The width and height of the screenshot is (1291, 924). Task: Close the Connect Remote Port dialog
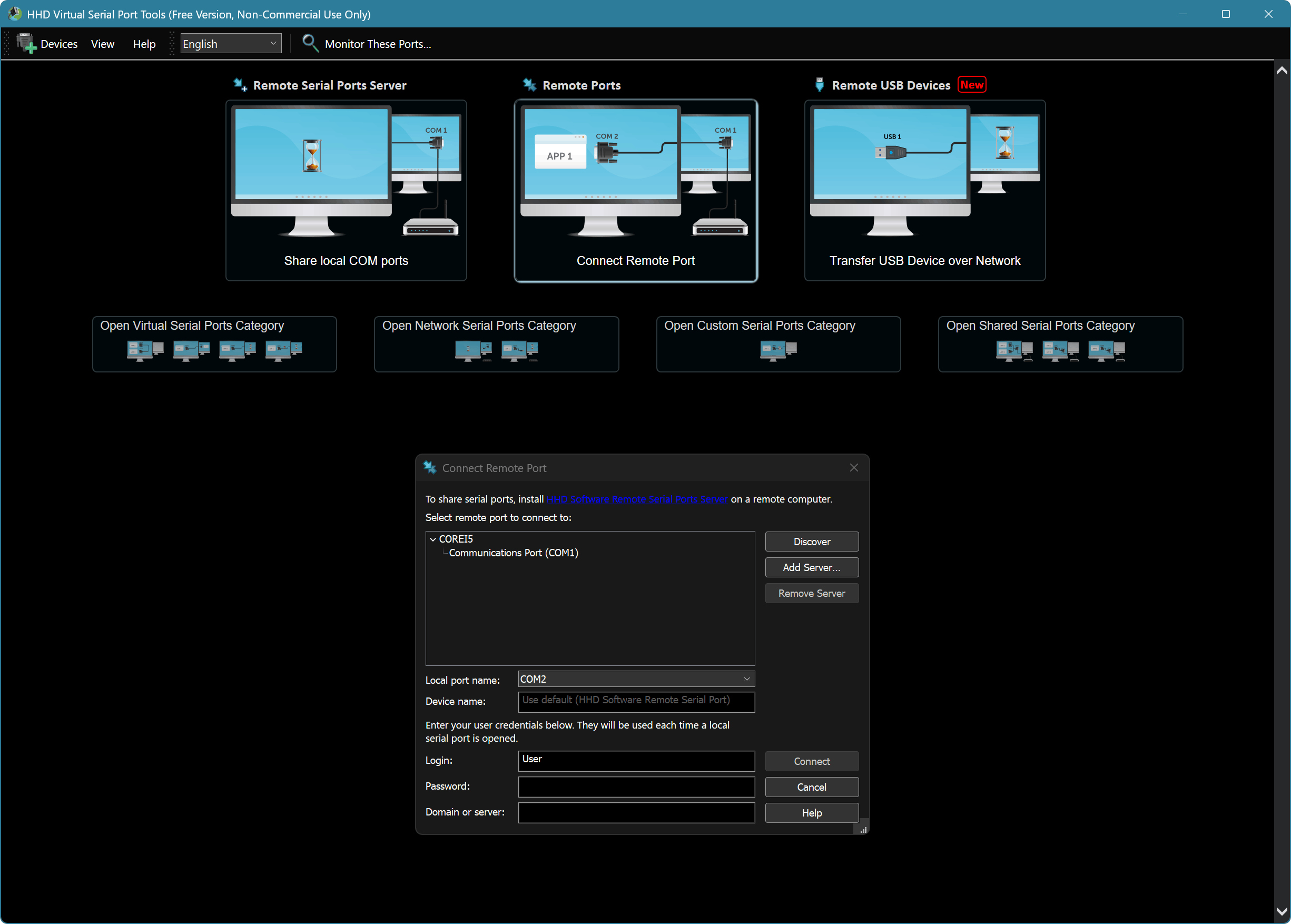pyautogui.click(x=853, y=468)
